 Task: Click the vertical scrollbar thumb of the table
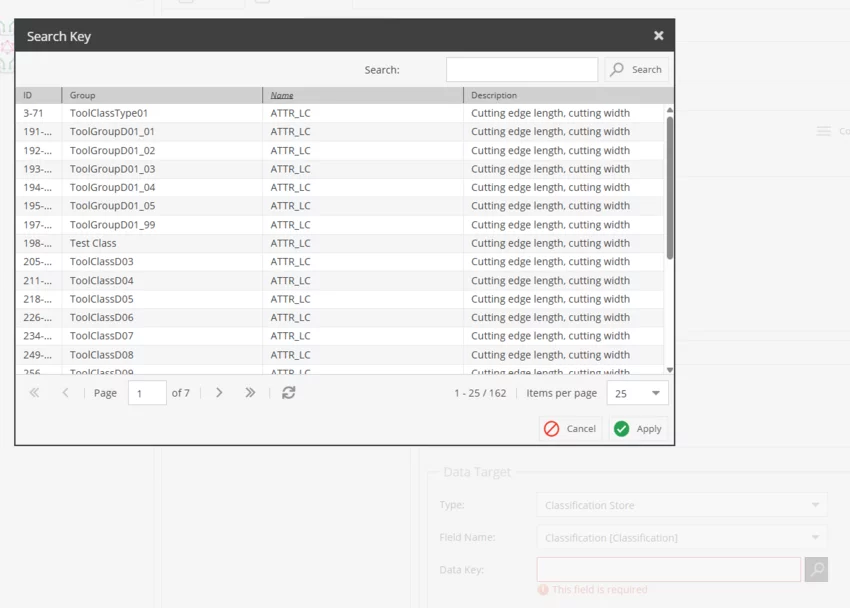[669, 187]
